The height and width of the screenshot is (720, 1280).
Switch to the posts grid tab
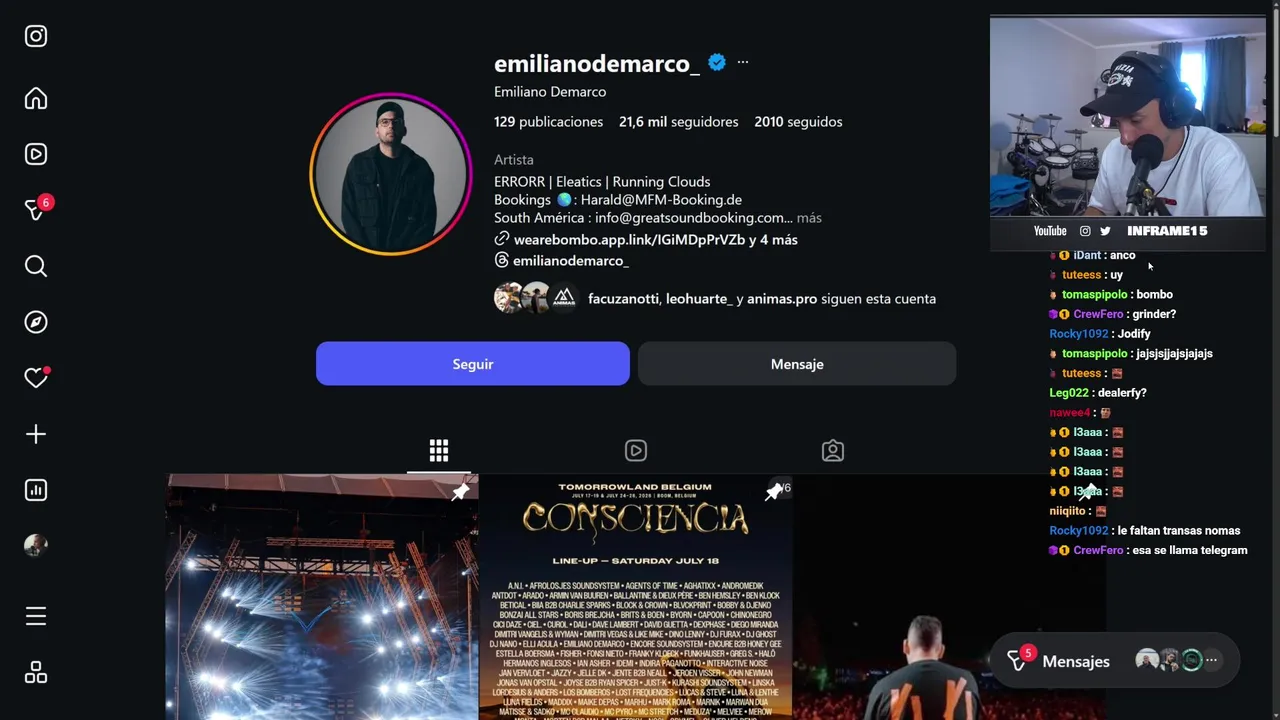coord(439,451)
